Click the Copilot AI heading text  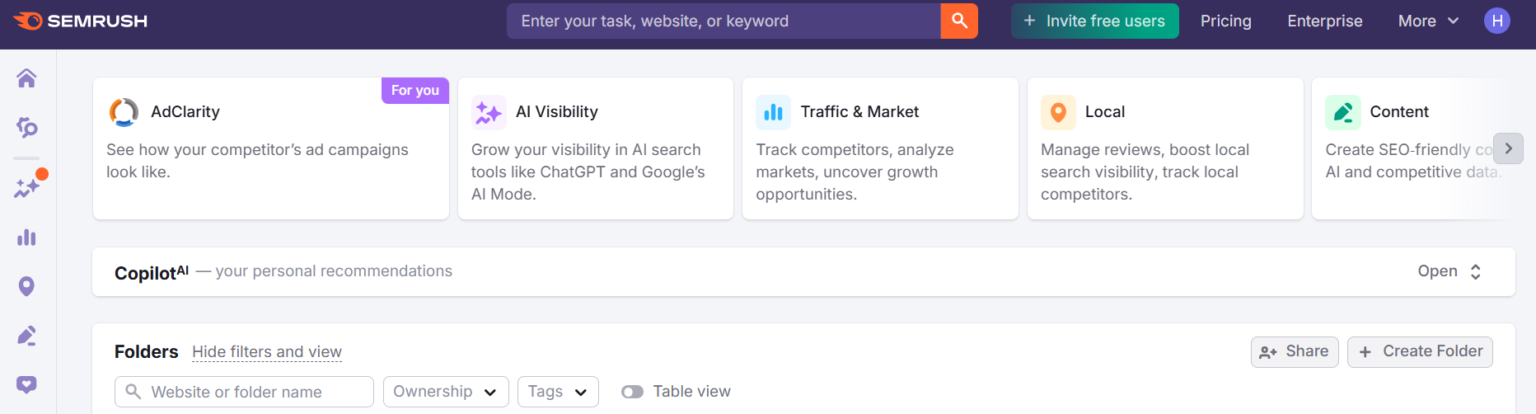coord(152,272)
